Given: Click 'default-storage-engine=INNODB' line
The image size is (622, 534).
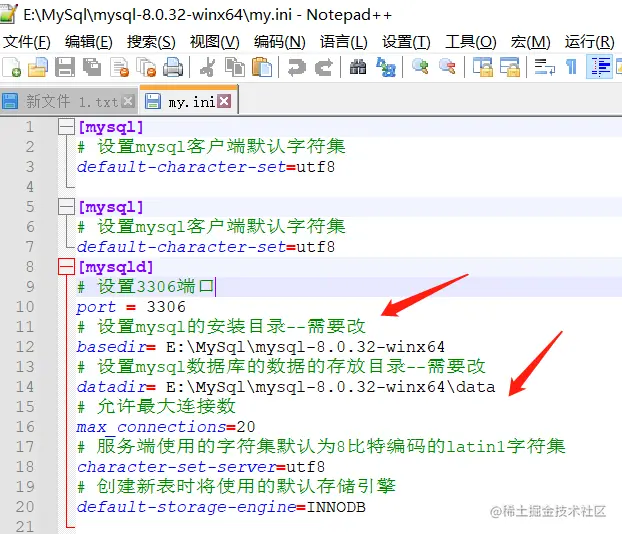Looking at the screenshot, I should point(221,507).
